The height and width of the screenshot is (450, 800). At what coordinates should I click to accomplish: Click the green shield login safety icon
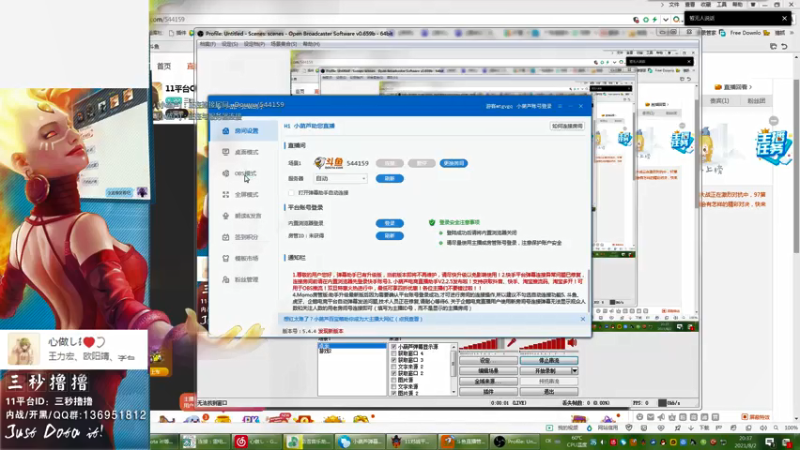[432, 222]
